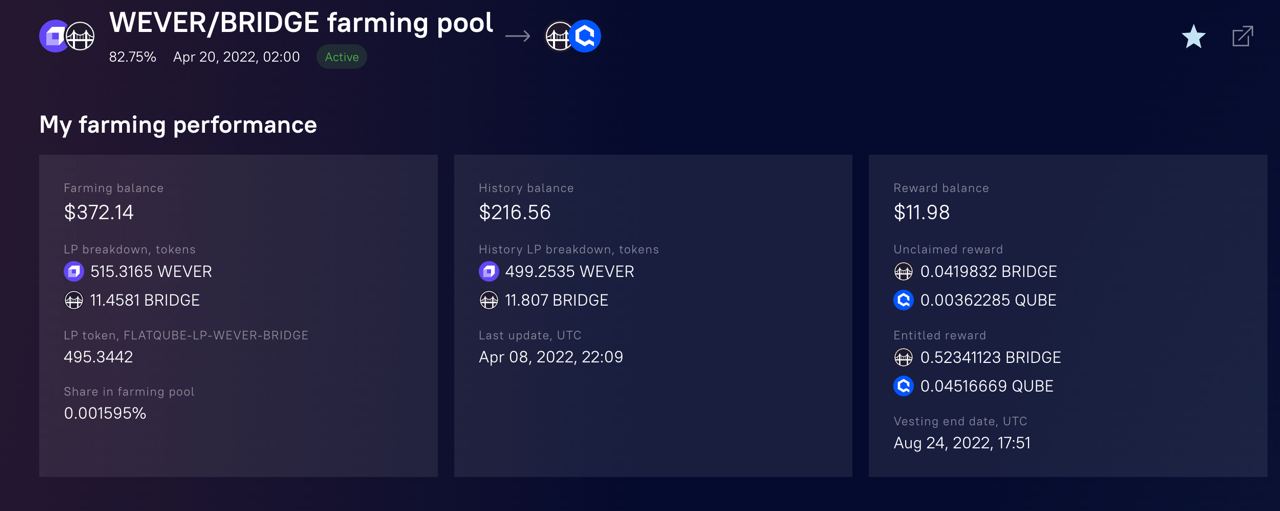Click the 495.3442 LP token amount

pyautogui.click(x=98, y=357)
